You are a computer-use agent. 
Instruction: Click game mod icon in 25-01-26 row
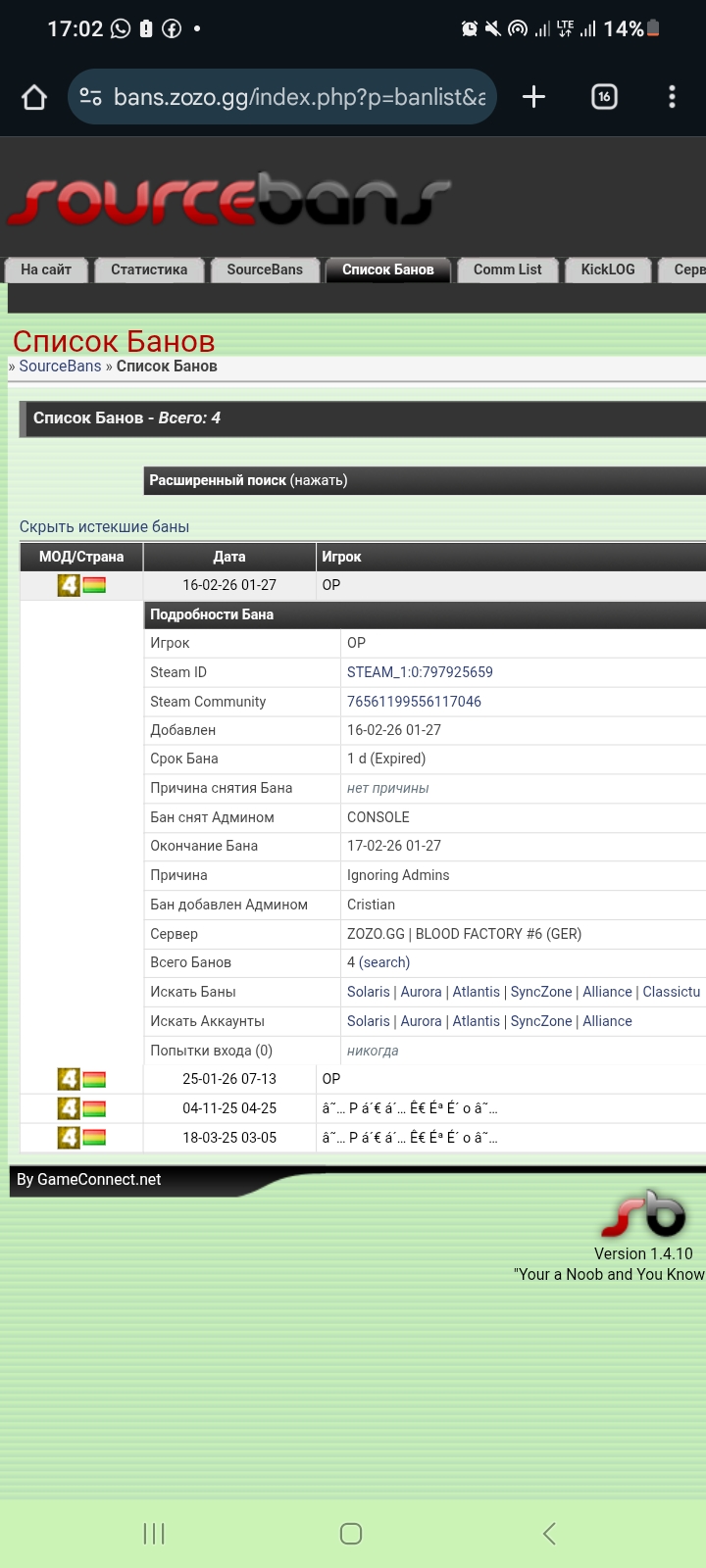pos(69,1079)
